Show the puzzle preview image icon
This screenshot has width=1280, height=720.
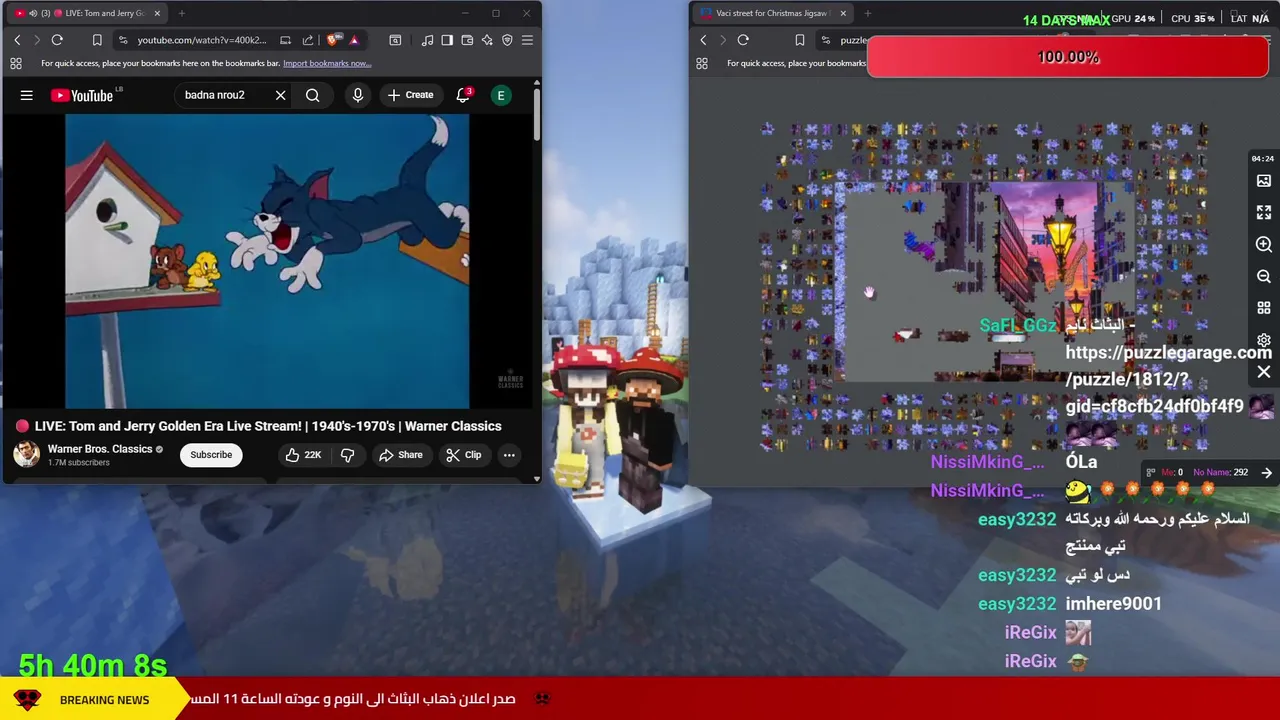point(1264,181)
